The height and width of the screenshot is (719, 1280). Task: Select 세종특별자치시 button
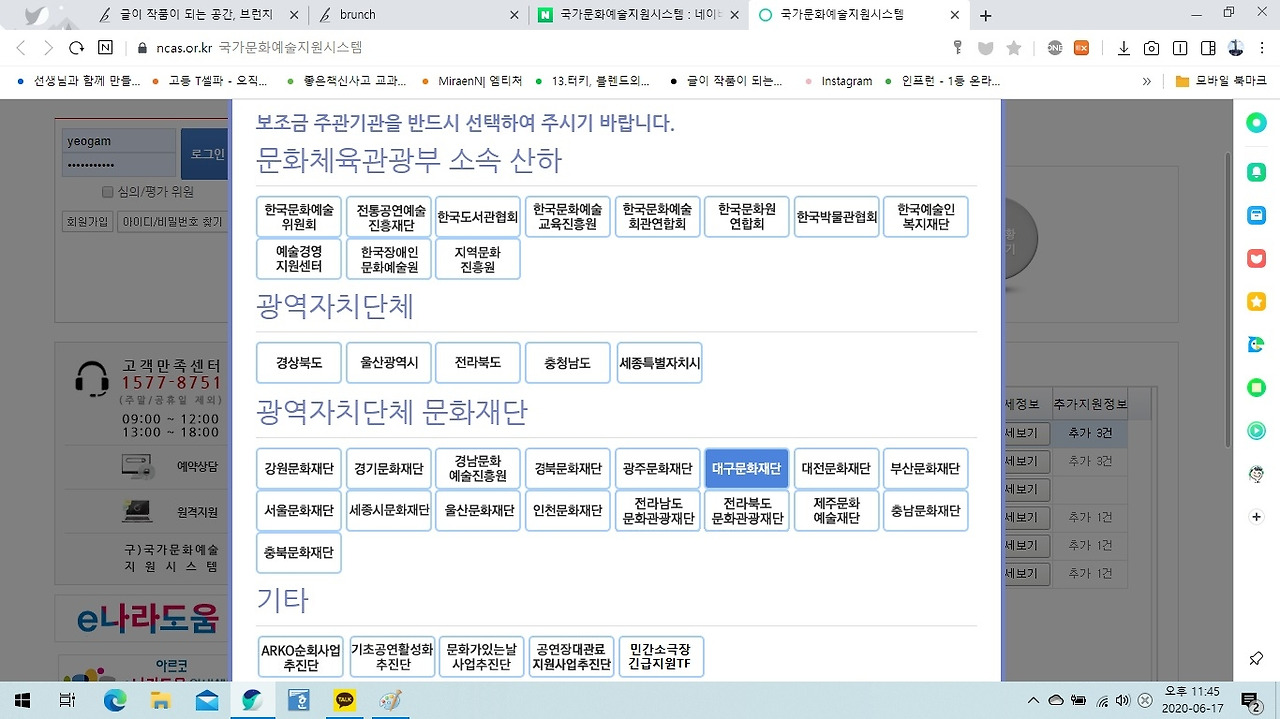pyautogui.click(x=659, y=362)
